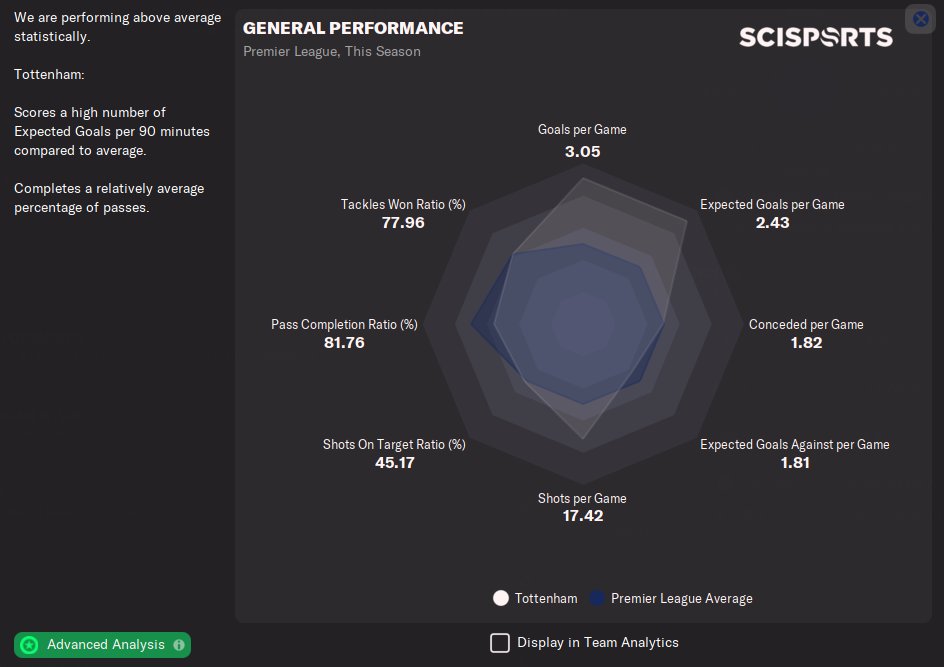This screenshot has height=667, width=944.
Task: Click Expected Goals Against per Game label
Action: pyautogui.click(x=794, y=444)
